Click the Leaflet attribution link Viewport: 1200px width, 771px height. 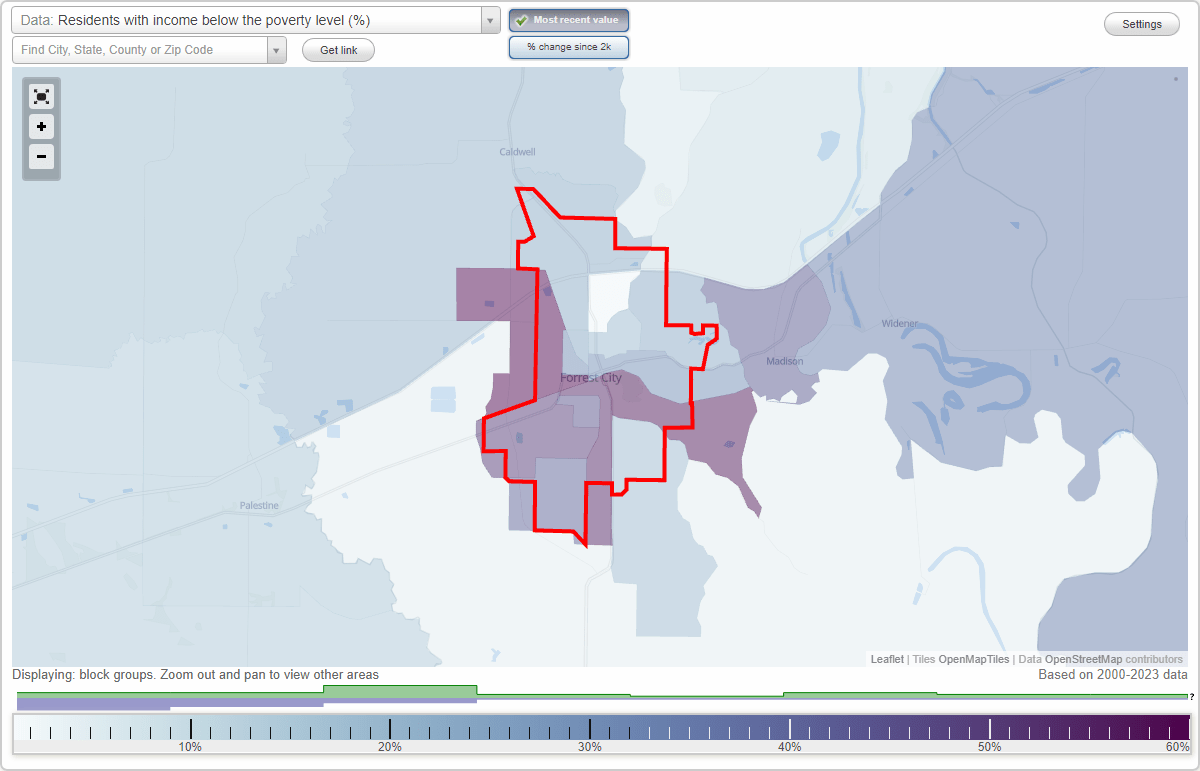[x=886, y=659]
